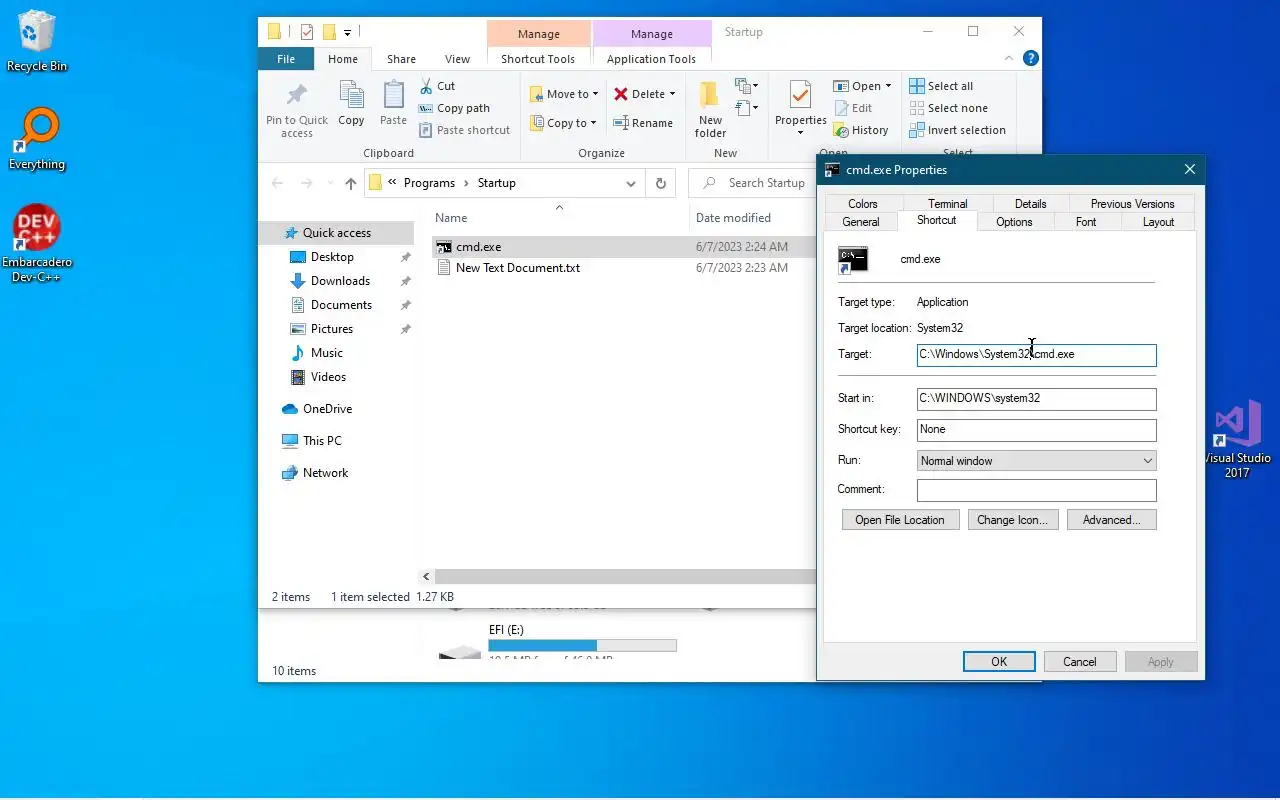1280x800 pixels.
Task: Select New Text Document.txt file
Action: (x=517, y=268)
